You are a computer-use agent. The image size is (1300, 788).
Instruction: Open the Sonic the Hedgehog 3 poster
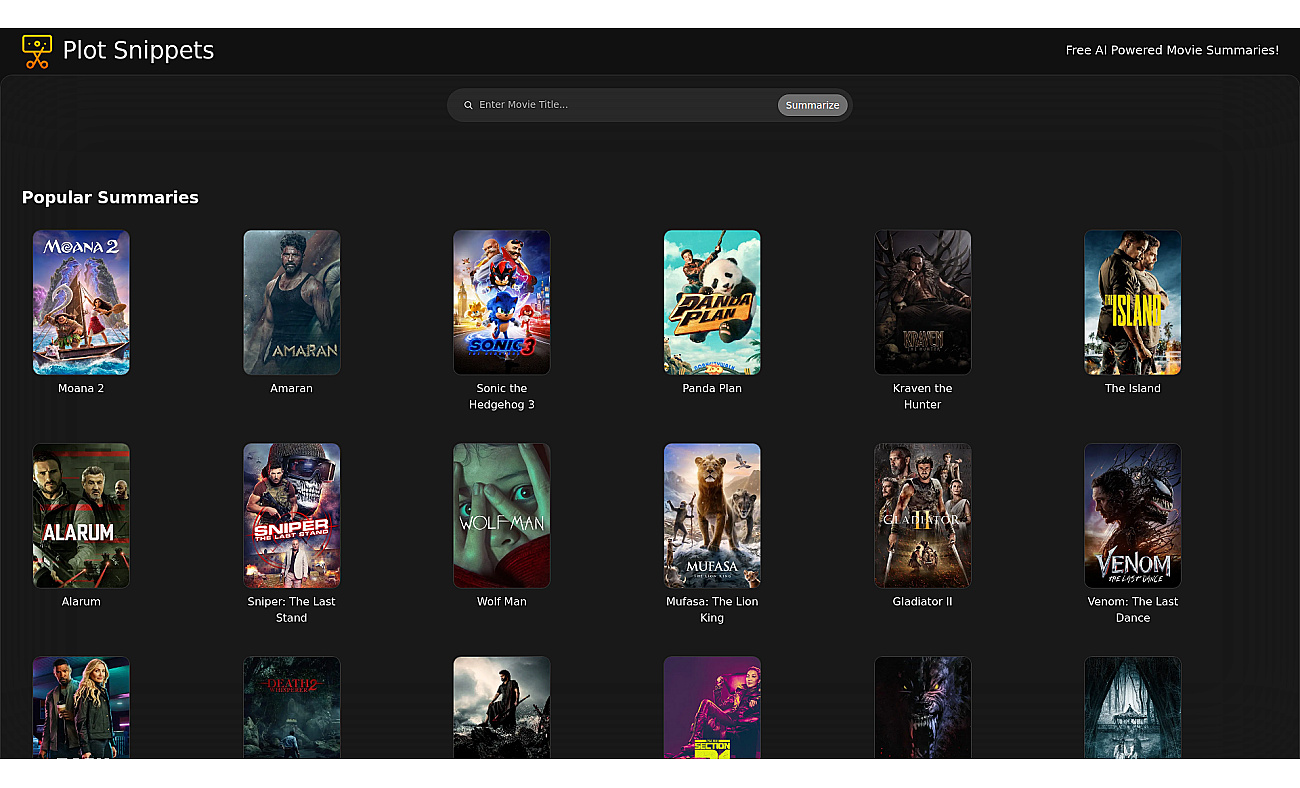point(502,303)
